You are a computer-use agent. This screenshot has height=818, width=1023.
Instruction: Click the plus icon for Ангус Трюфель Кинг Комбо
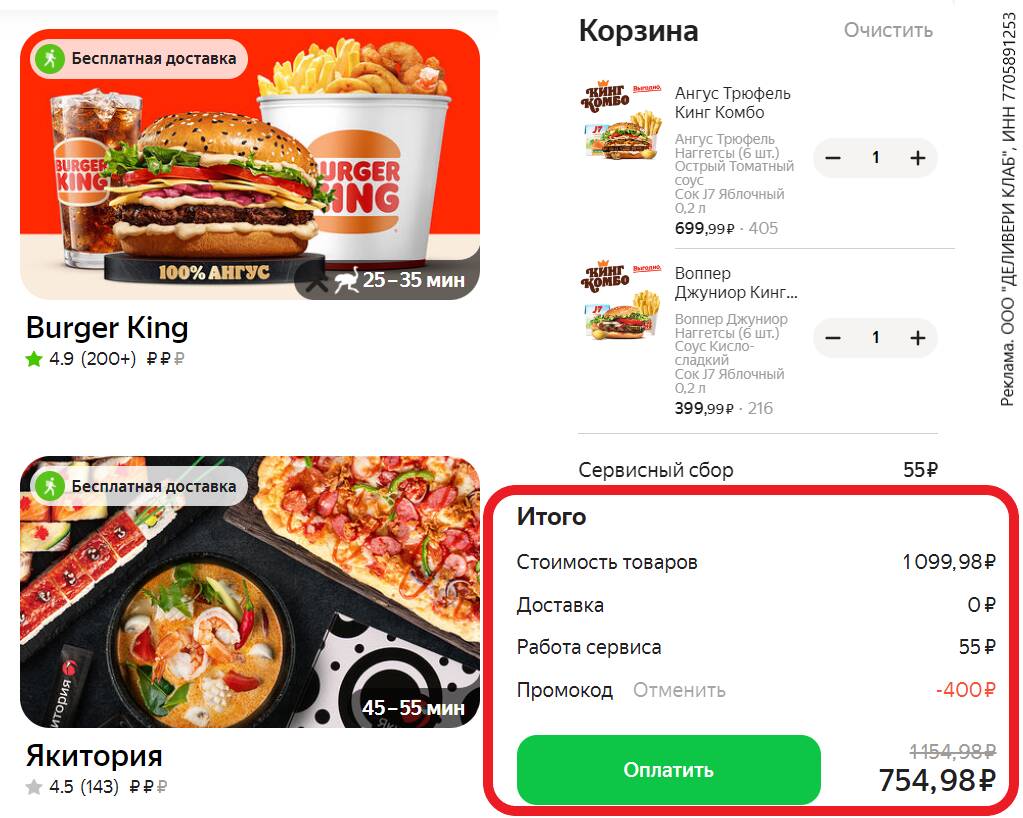coord(917,158)
